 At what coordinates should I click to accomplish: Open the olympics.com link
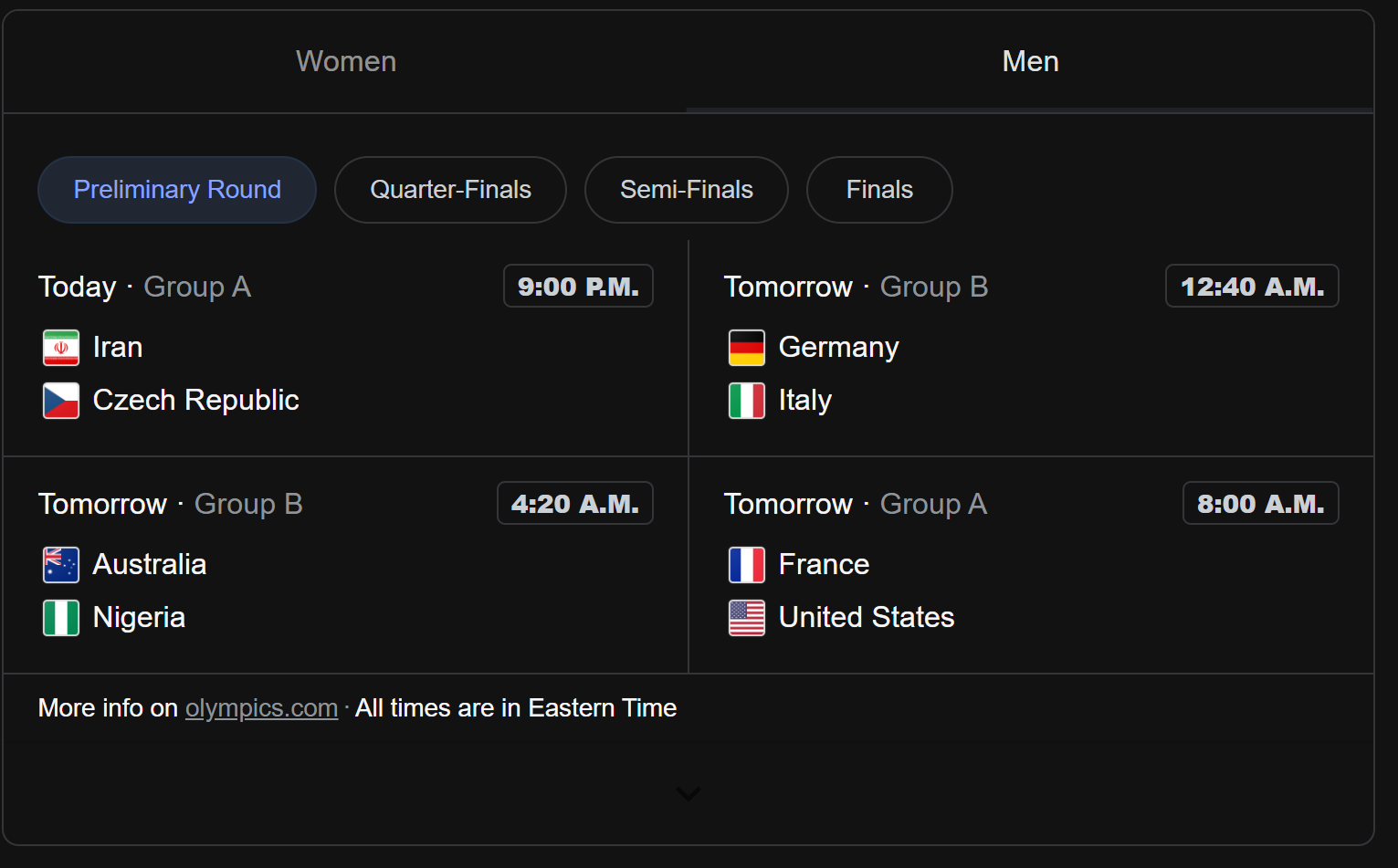click(261, 708)
